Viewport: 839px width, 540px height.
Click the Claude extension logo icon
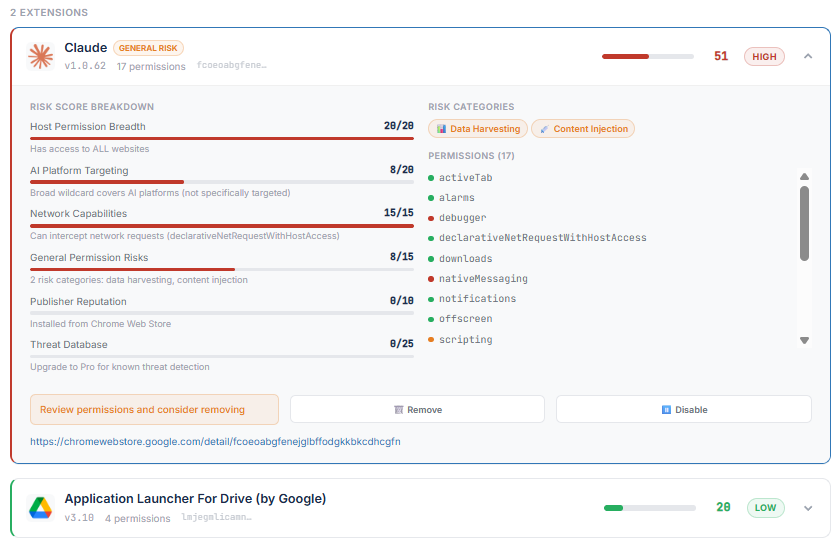[41, 56]
